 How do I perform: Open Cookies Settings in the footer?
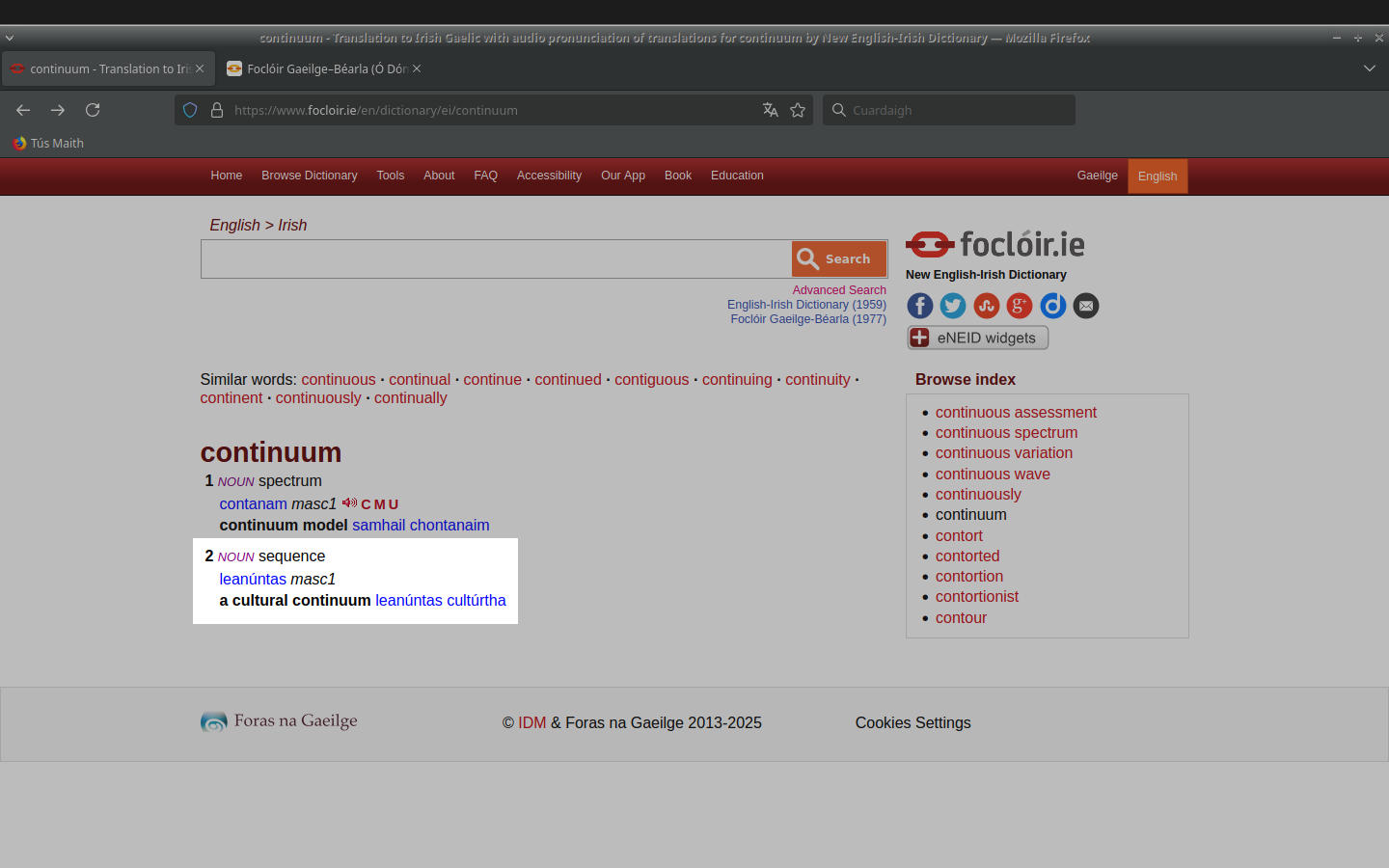tap(912, 723)
